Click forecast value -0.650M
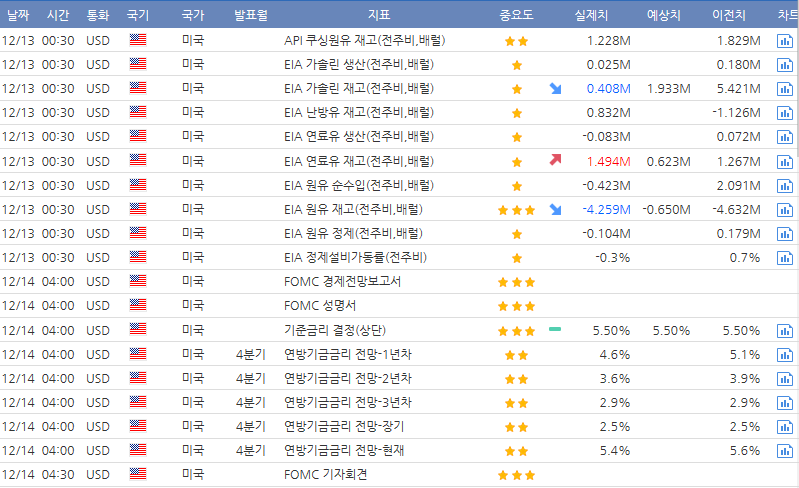The width and height of the screenshot is (799, 488). click(x=667, y=209)
